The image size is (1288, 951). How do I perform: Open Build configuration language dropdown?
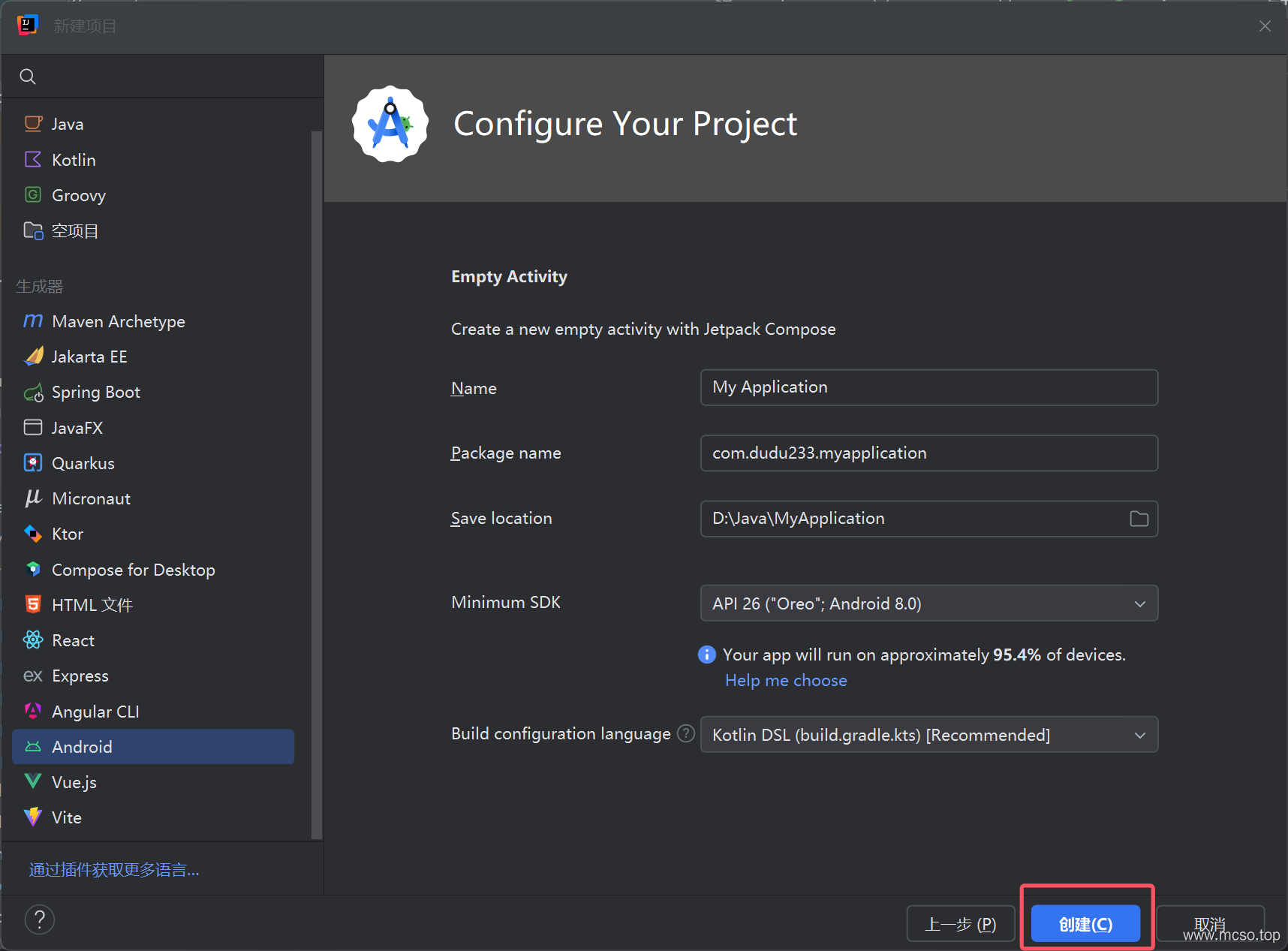click(929, 735)
